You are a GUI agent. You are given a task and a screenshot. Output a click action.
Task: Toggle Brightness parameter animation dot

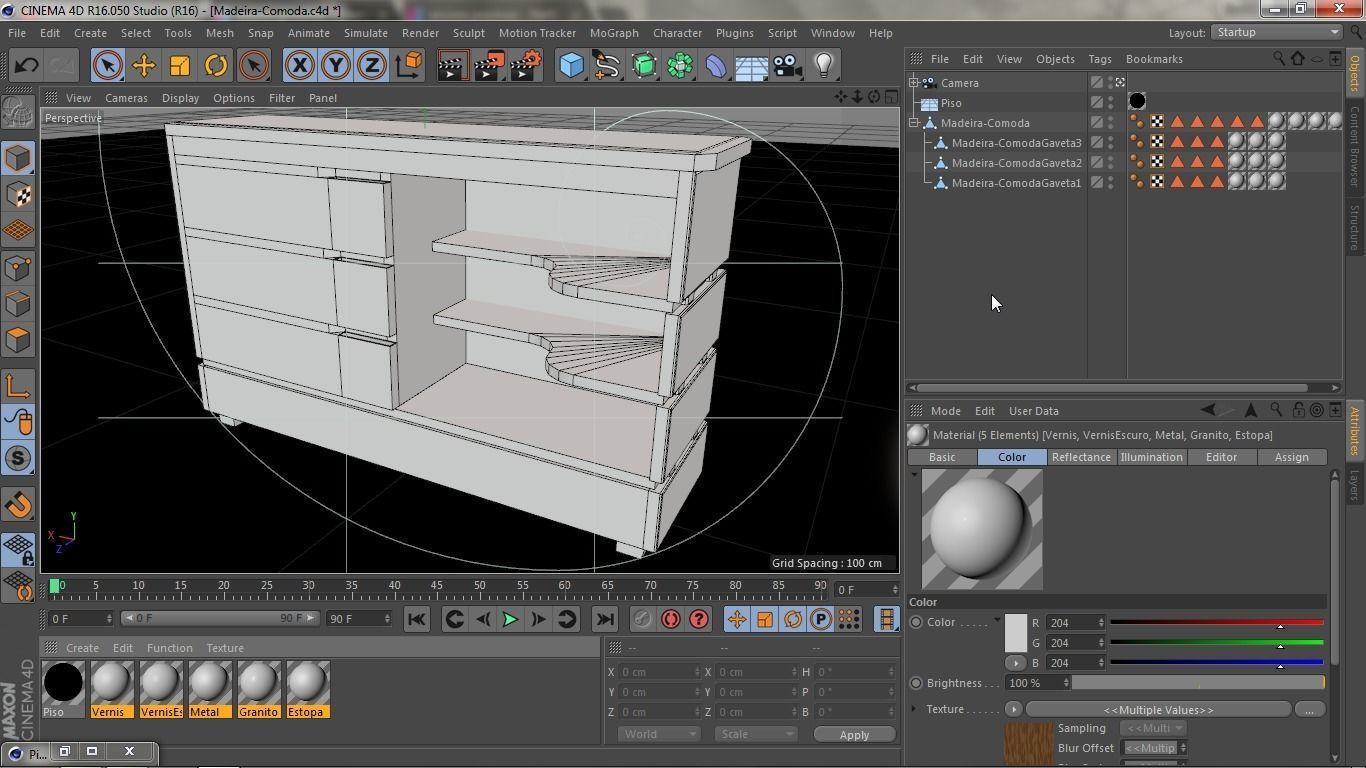coord(916,683)
